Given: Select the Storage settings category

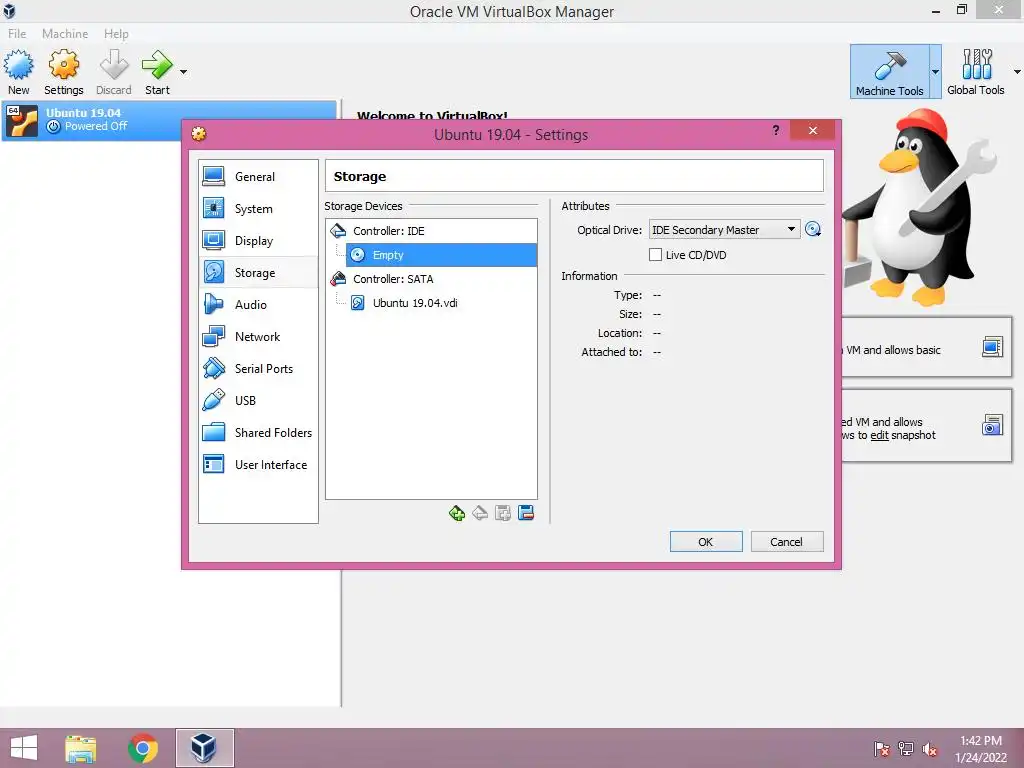Looking at the screenshot, I should click(258, 272).
